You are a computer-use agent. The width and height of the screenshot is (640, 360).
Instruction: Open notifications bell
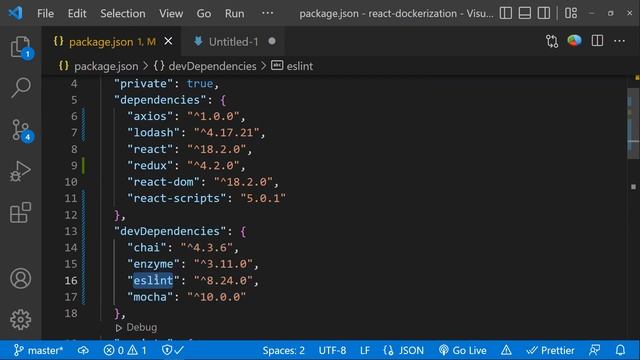click(x=620, y=350)
